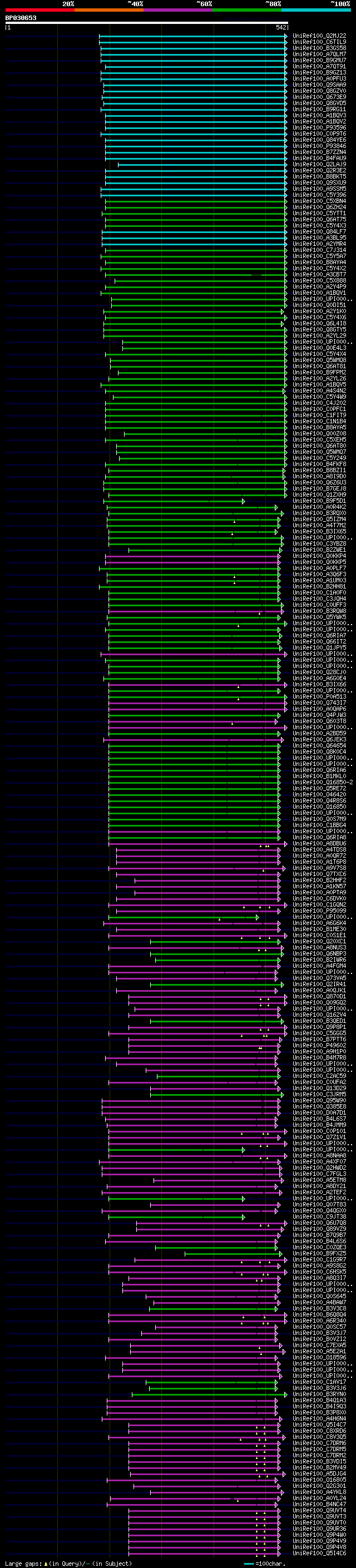
Task: Select the label UniRef100_Q743I7
Action: (319, 703)
